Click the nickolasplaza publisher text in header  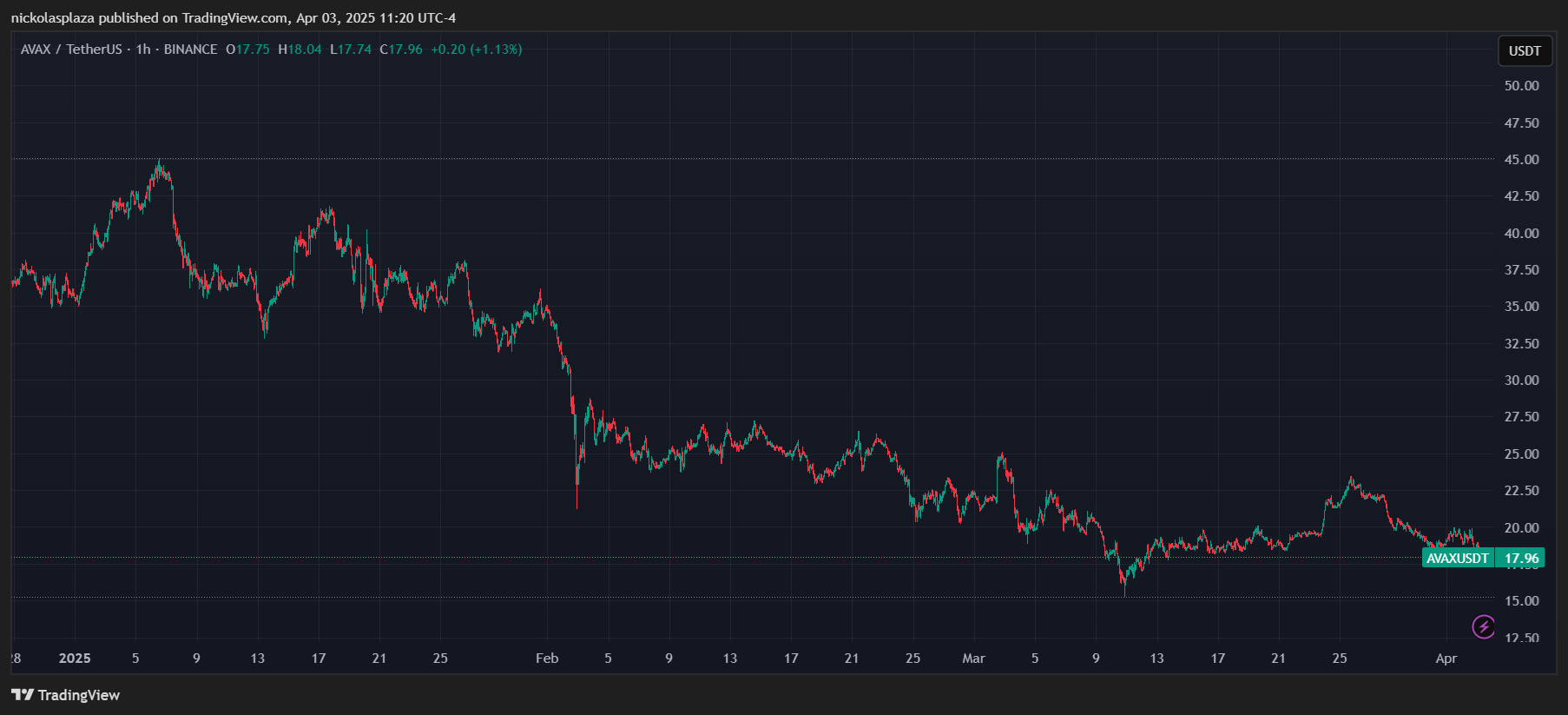[52, 18]
